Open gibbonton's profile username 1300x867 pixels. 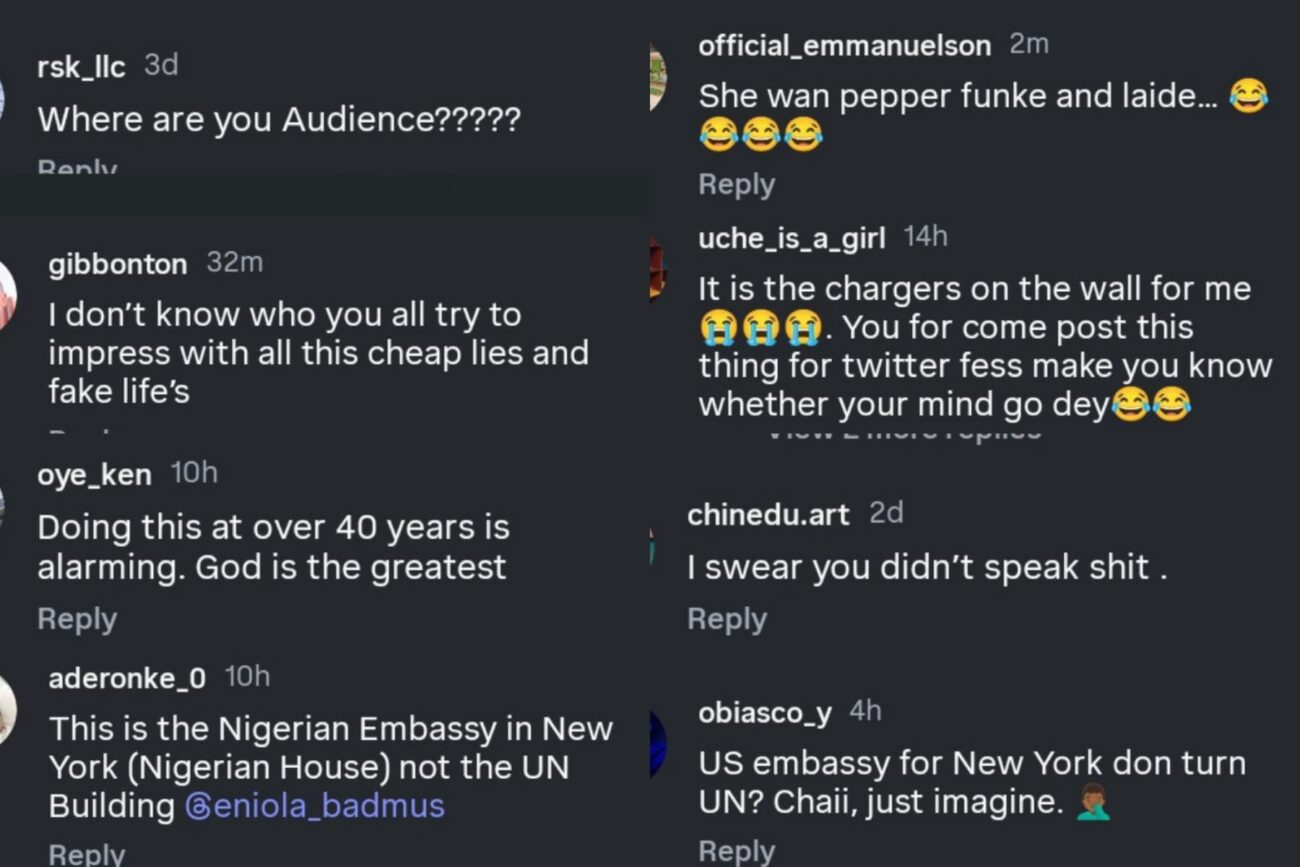(x=117, y=264)
